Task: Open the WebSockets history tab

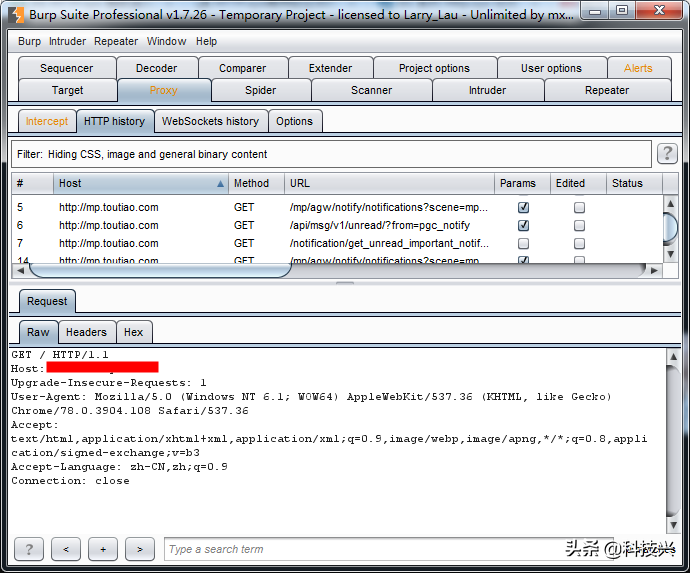Action: click(x=210, y=121)
